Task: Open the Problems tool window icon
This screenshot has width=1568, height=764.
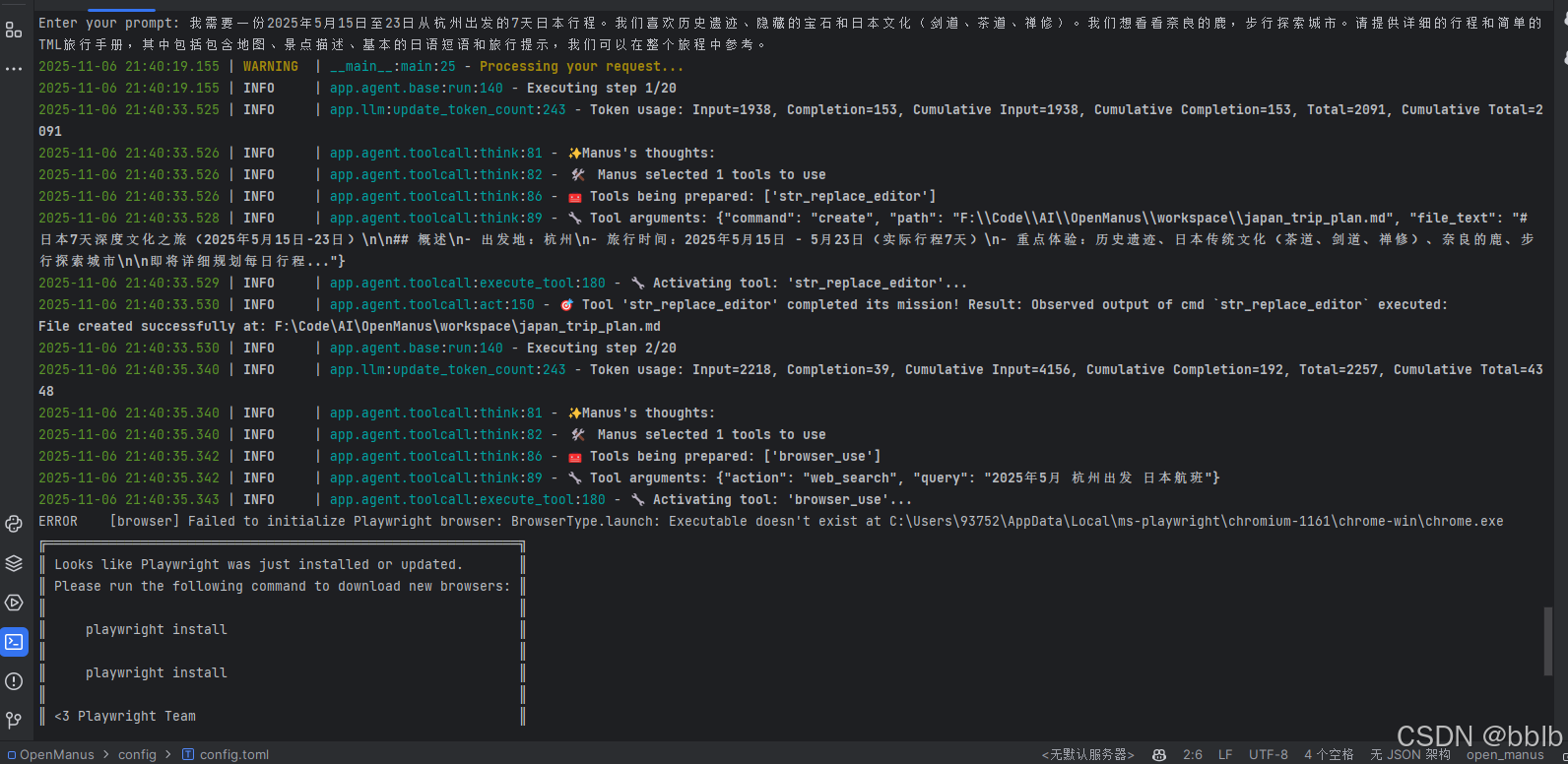Action: 14,681
